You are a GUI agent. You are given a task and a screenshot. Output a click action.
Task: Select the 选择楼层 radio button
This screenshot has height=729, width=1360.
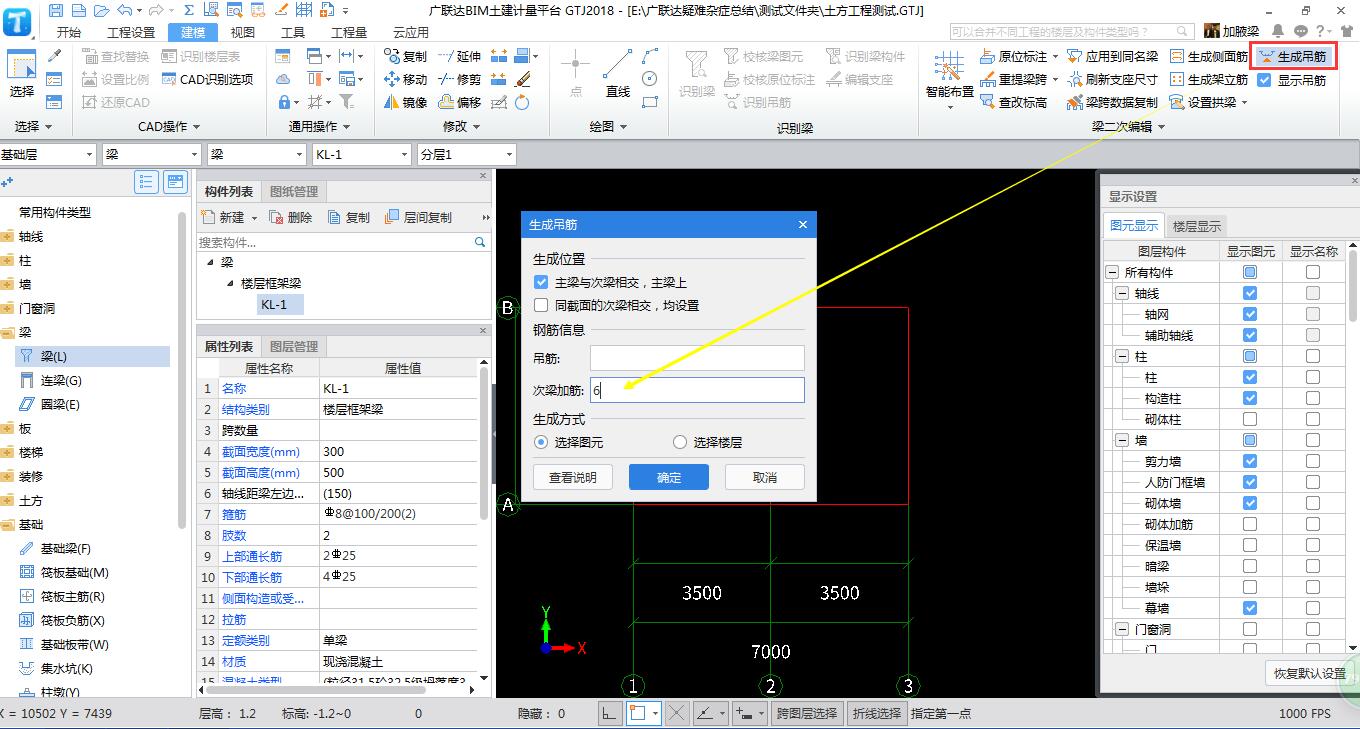tap(680, 442)
